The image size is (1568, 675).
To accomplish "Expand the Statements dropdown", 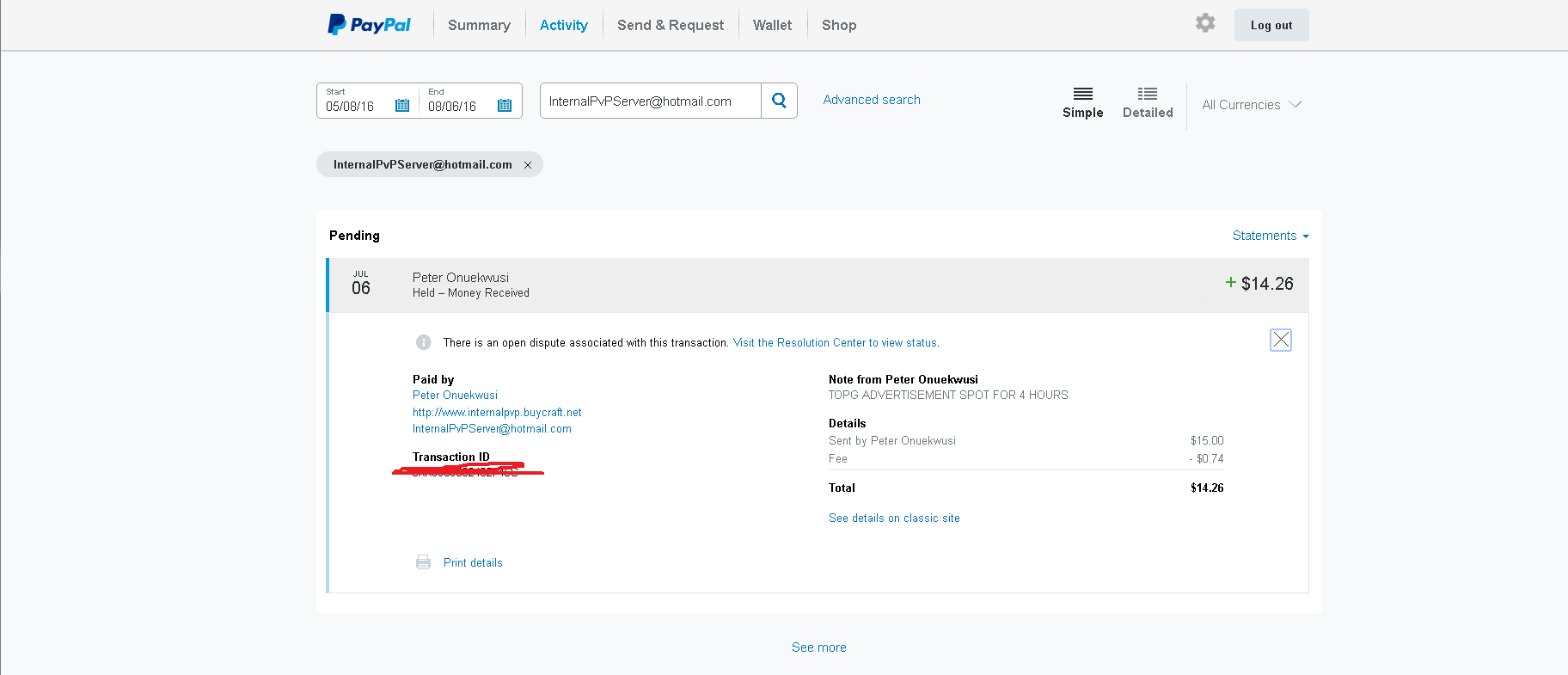I will [1271, 236].
